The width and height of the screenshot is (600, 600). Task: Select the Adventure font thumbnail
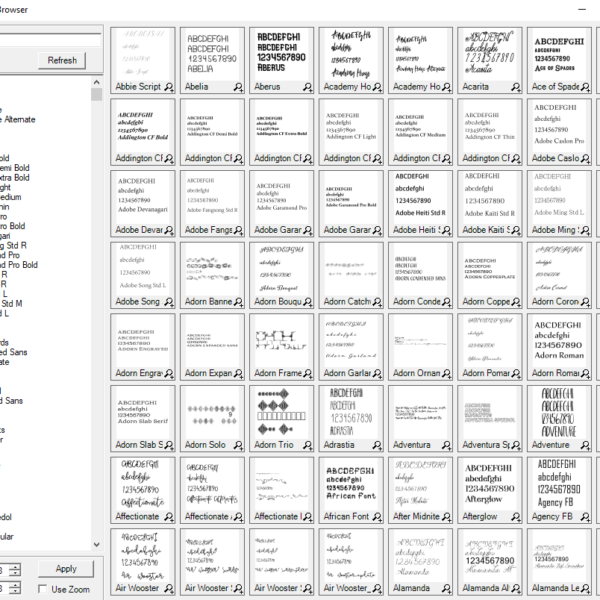pyautogui.click(x=559, y=417)
